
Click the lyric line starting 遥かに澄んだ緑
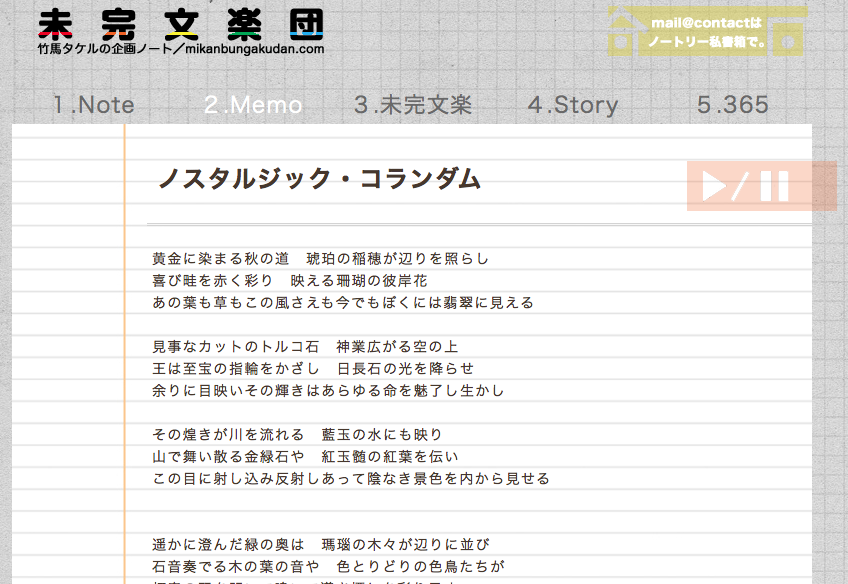[x=321, y=544]
